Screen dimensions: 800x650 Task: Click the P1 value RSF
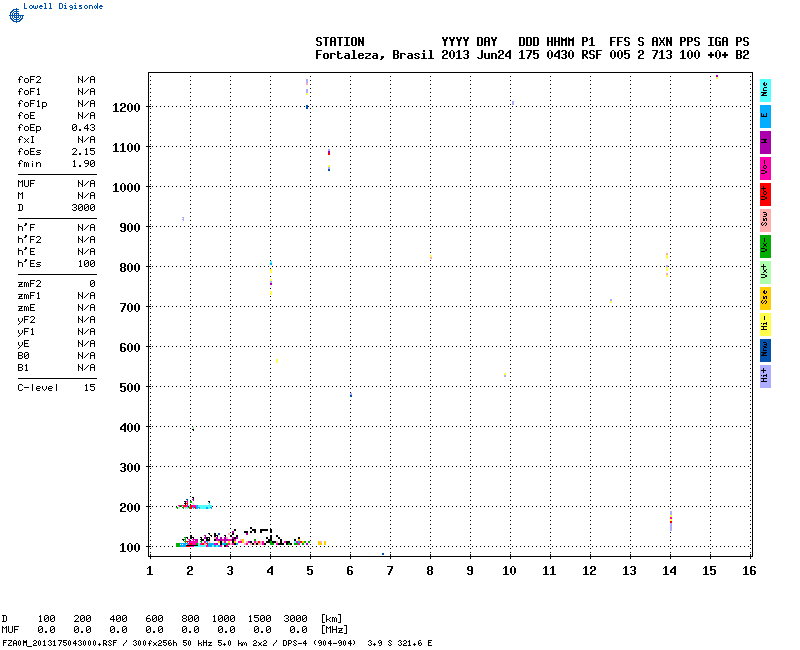pyautogui.click(x=591, y=55)
